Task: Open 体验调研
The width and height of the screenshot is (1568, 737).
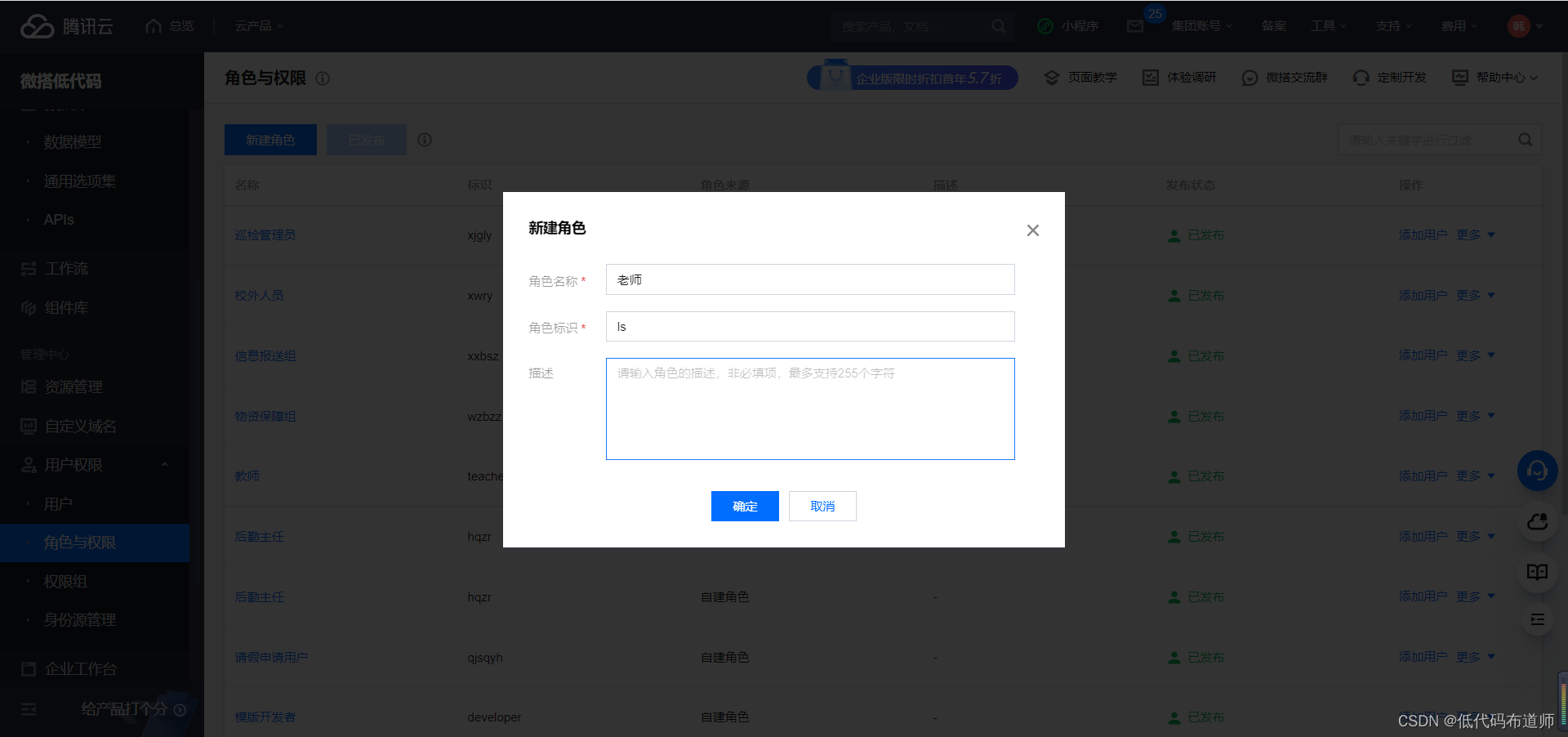Action: tap(1179, 78)
